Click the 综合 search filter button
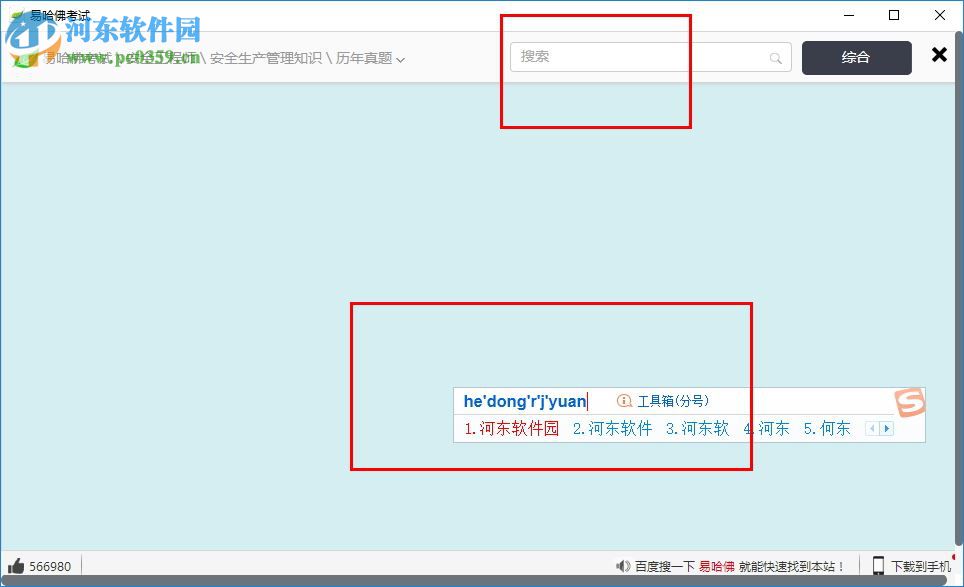This screenshot has width=964, height=587. click(x=856, y=57)
